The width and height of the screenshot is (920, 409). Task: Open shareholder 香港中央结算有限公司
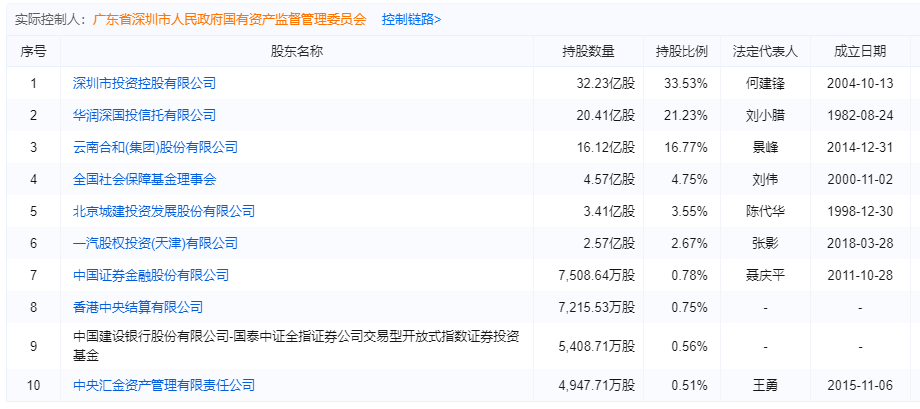pyautogui.click(x=138, y=306)
